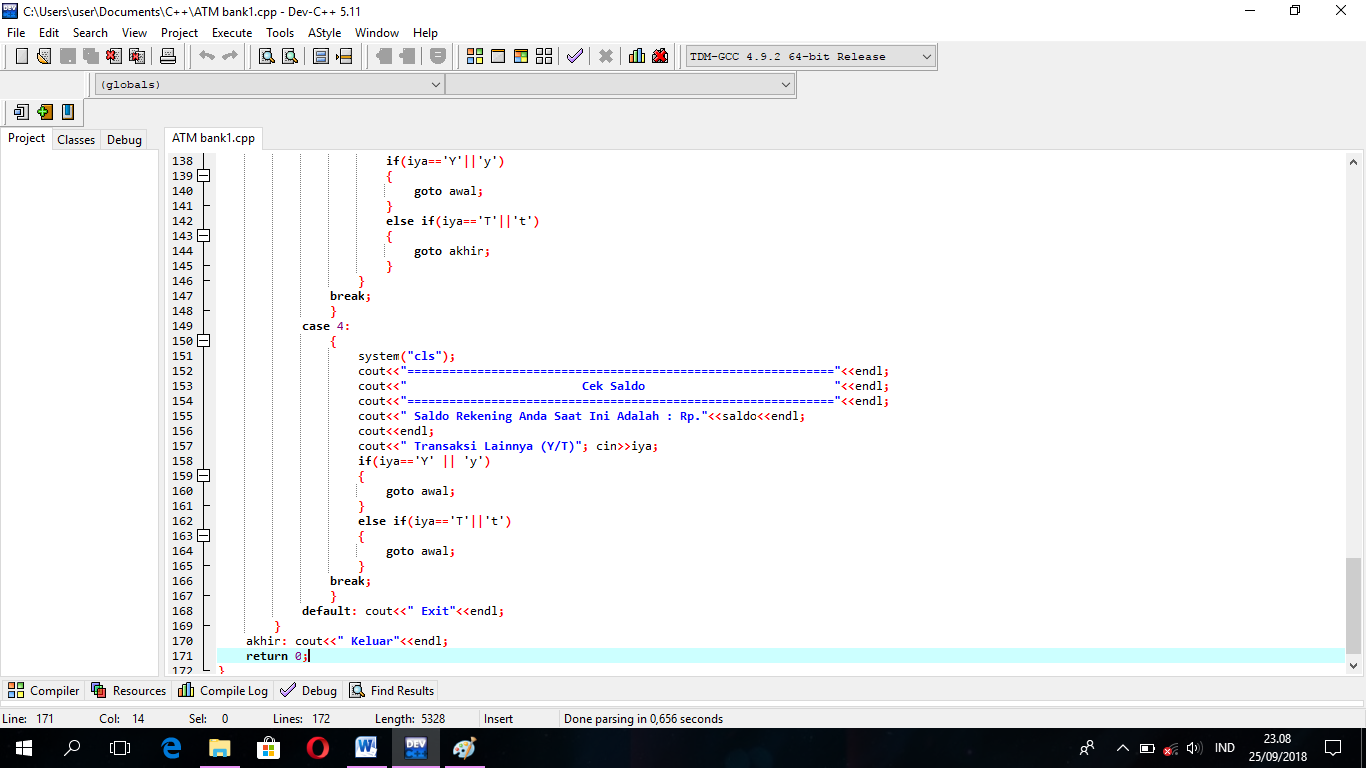Open the (globals) dropdown list
The image size is (1366, 768).
(437, 84)
